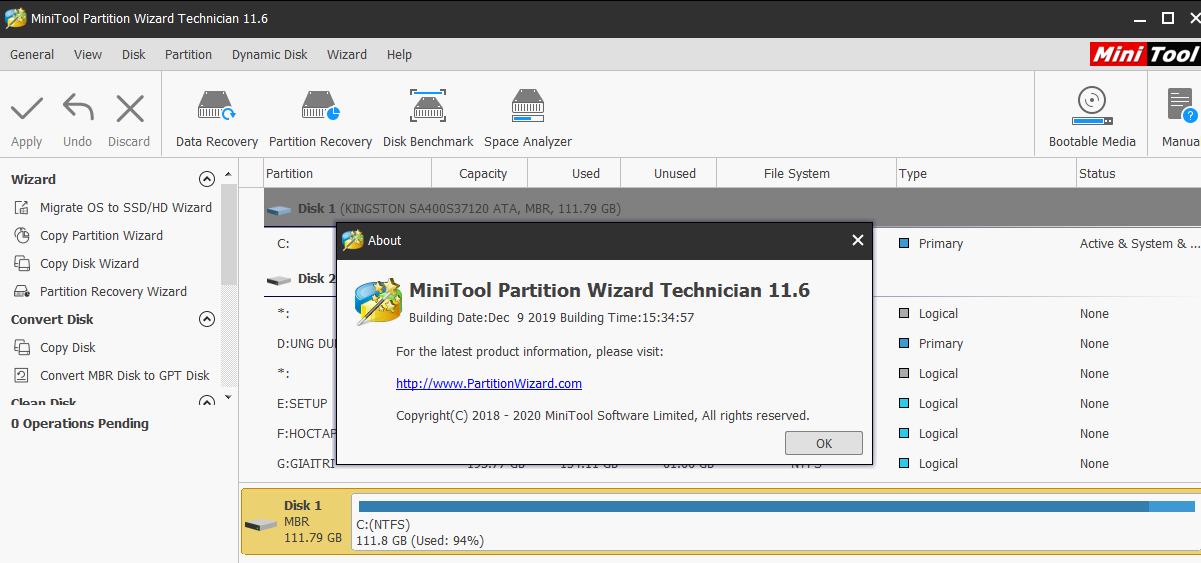Viewport: 1201px width, 563px height.
Task: Confirm the About dialog with OK
Action: pos(824,443)
